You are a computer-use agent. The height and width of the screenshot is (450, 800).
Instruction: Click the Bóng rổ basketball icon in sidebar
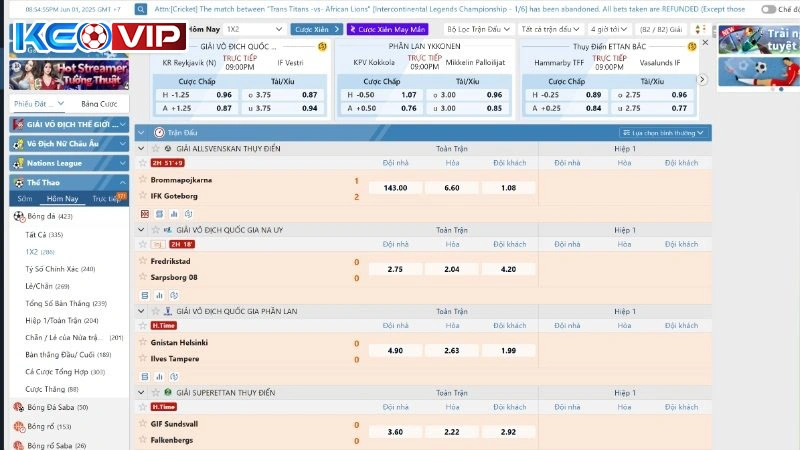click(x=19, y=426)
